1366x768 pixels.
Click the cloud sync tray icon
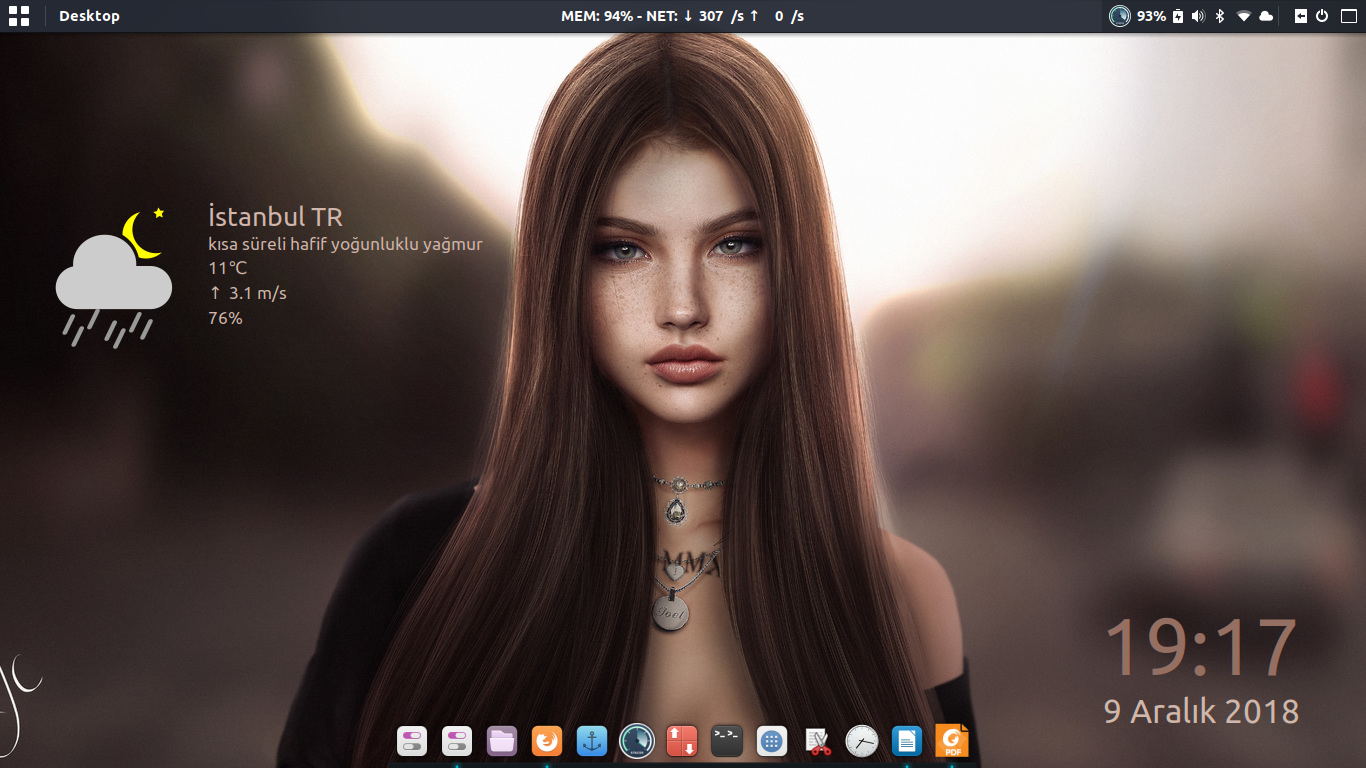(1266, 16)
